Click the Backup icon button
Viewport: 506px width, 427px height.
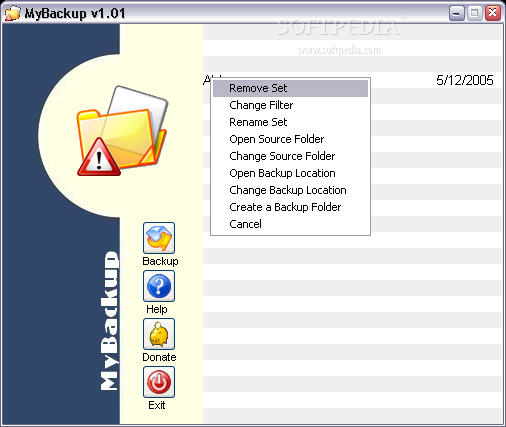(159, 238)
